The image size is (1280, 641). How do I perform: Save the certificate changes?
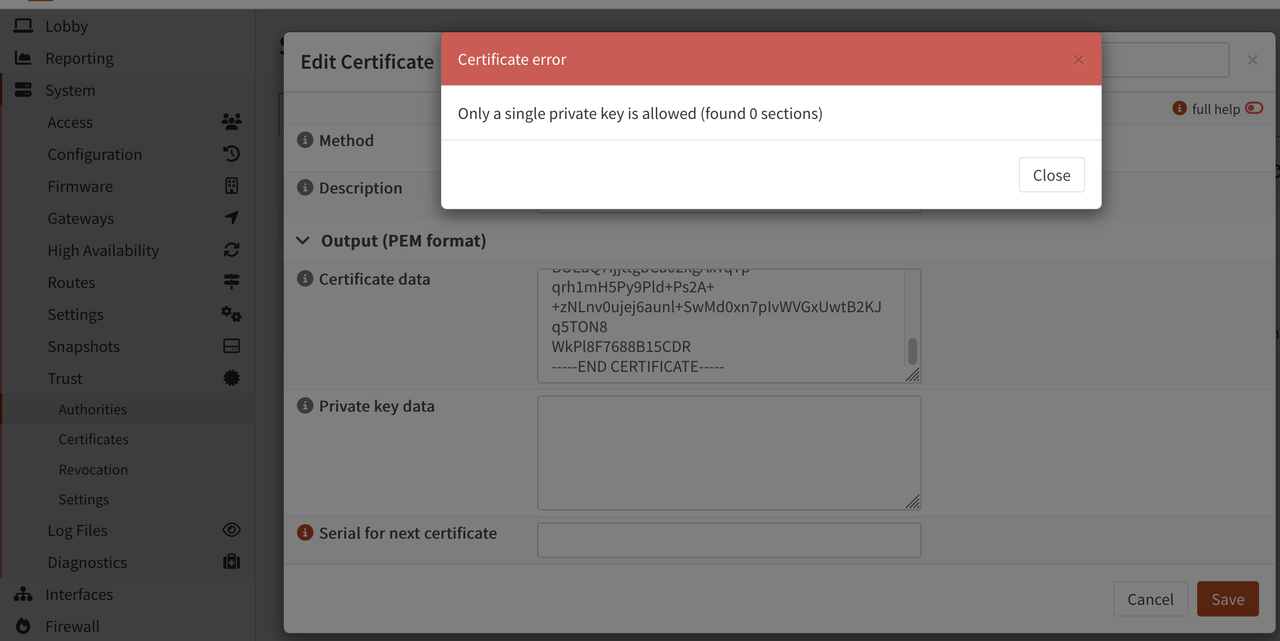coord(1227,599)
